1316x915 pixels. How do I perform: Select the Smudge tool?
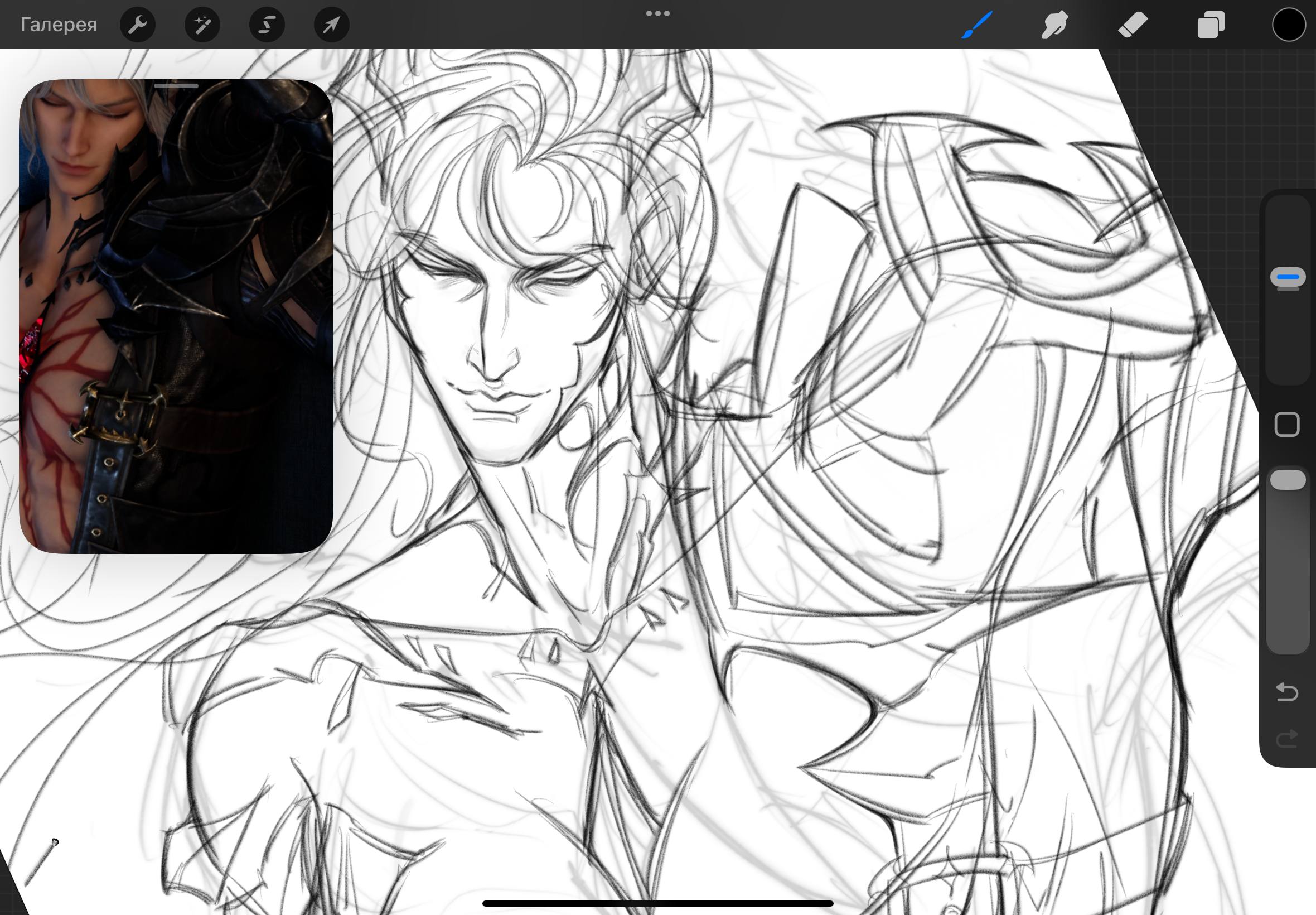pyautogui.click(x=1054, y=25)
